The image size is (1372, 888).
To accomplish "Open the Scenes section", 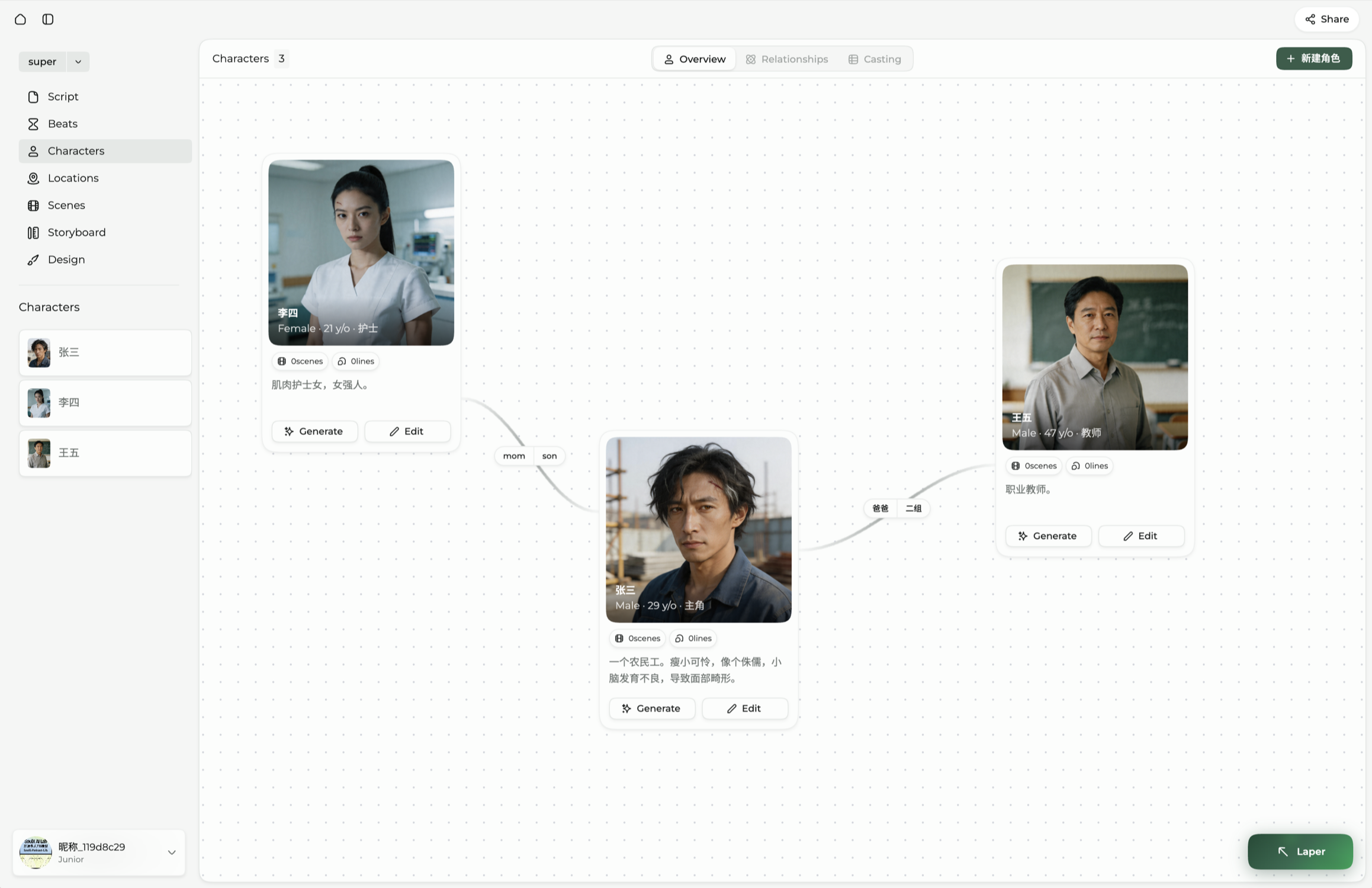I will pyautogui.click(x=66, y=205).
